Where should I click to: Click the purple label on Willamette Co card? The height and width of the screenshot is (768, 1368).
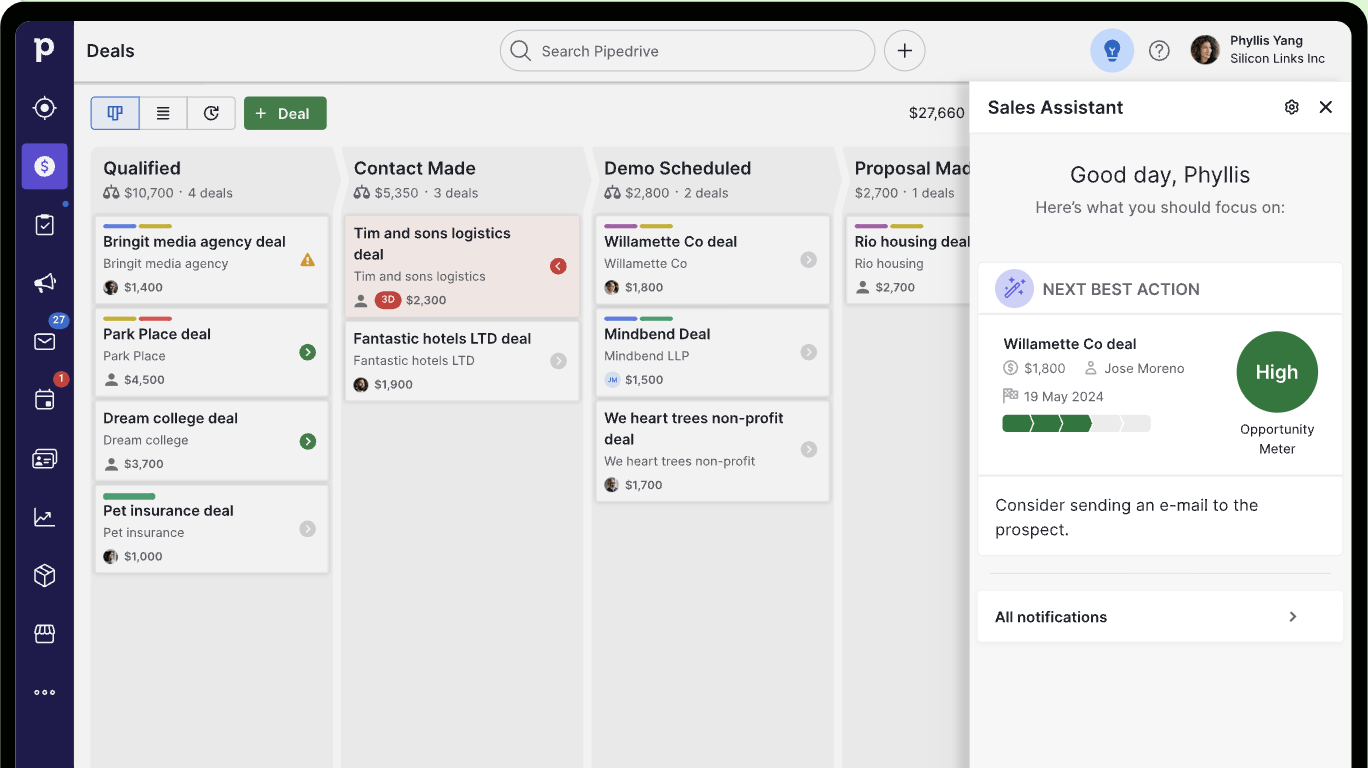tap(620, 226)
